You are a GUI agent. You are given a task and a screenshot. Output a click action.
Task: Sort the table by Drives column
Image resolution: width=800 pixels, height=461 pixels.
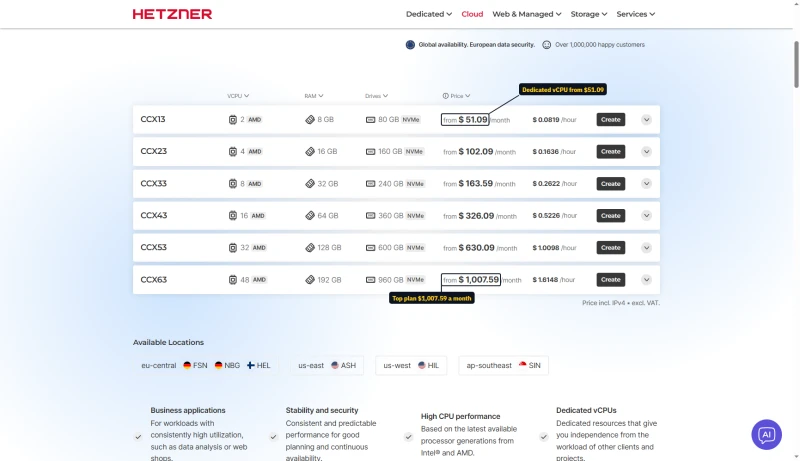coord(377,96)
